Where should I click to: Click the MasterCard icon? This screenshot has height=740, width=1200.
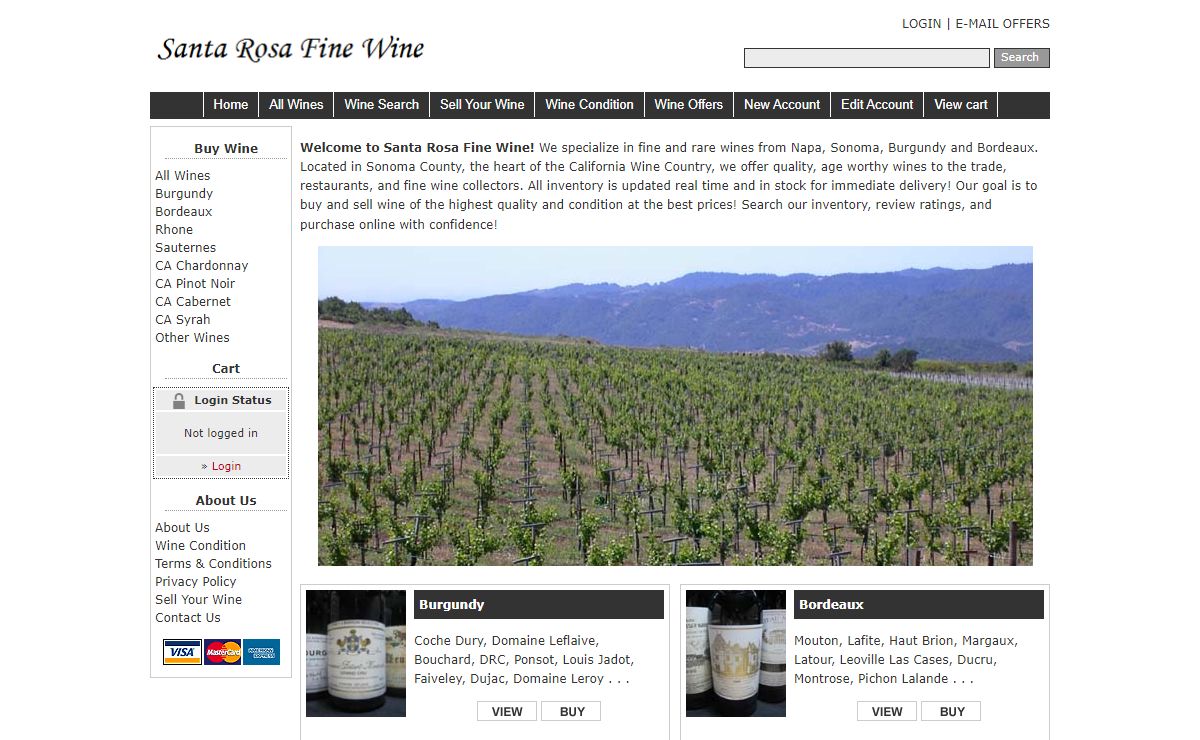click(222, 652)
